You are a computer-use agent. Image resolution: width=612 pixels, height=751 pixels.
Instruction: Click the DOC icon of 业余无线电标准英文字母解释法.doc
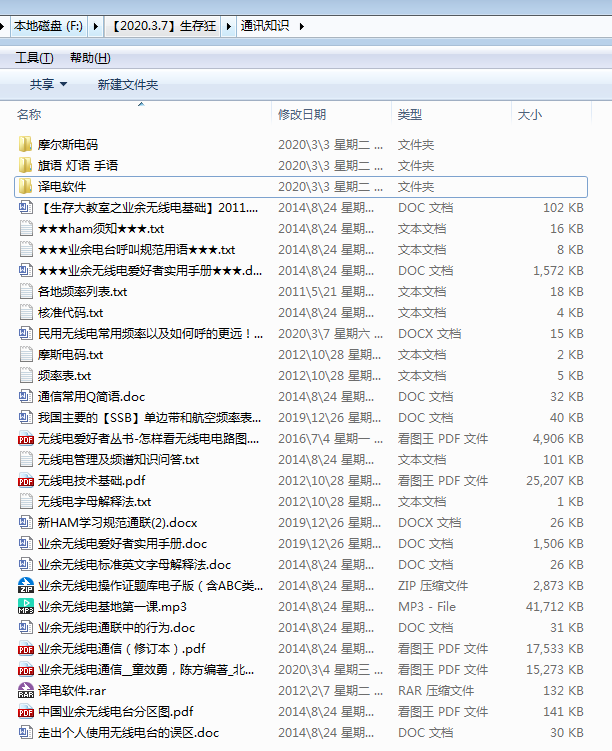coord(25,565)
